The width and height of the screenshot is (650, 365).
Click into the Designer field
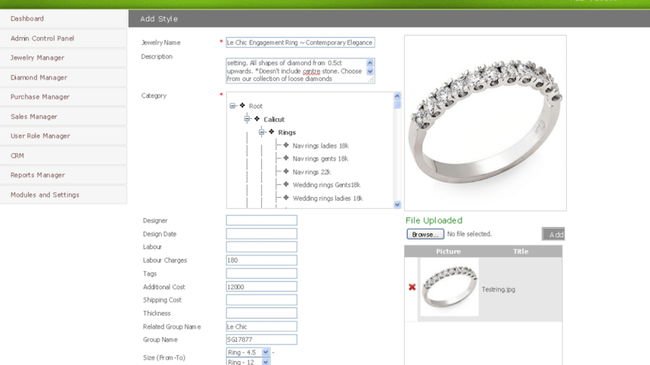pyautogui.click(x=262, y=220)
